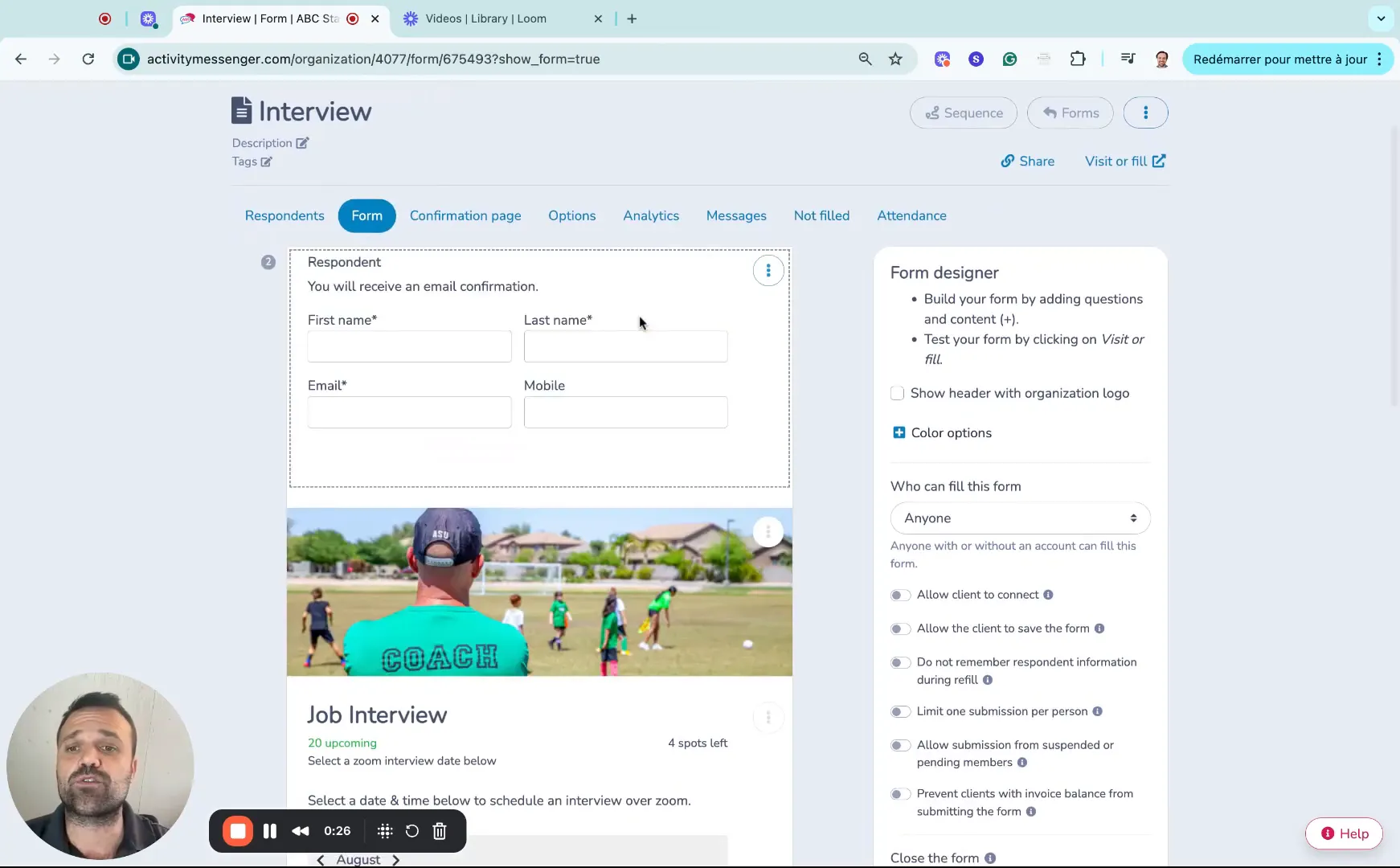Open Who can fill this form dropdown
This screenshot has height=868, width=1400.
[1020, 518]
